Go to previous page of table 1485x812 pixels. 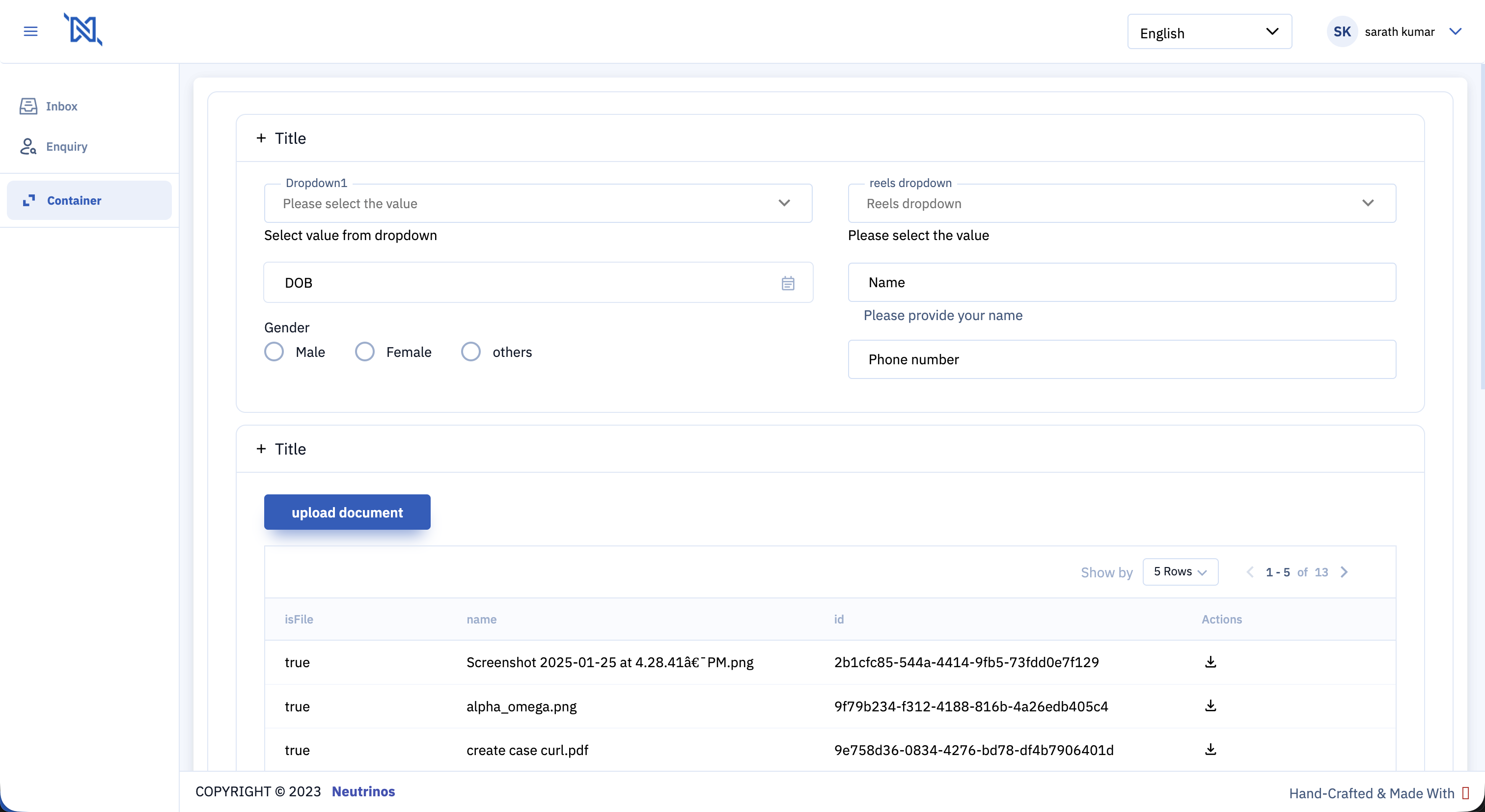click(1250, 571)
